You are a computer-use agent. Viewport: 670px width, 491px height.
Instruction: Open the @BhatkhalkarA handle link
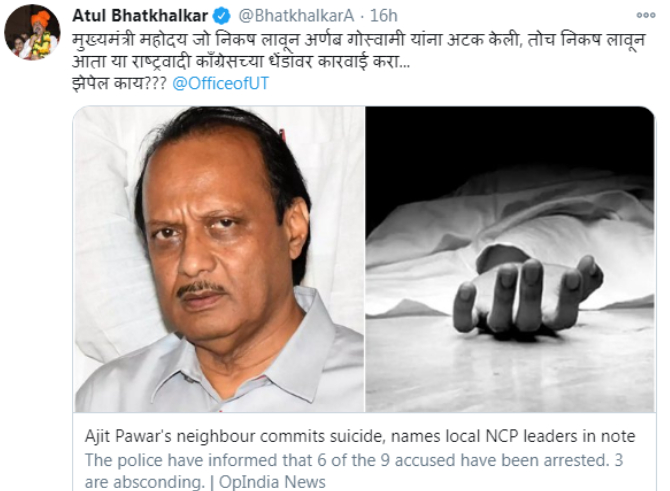coord(296,16)
